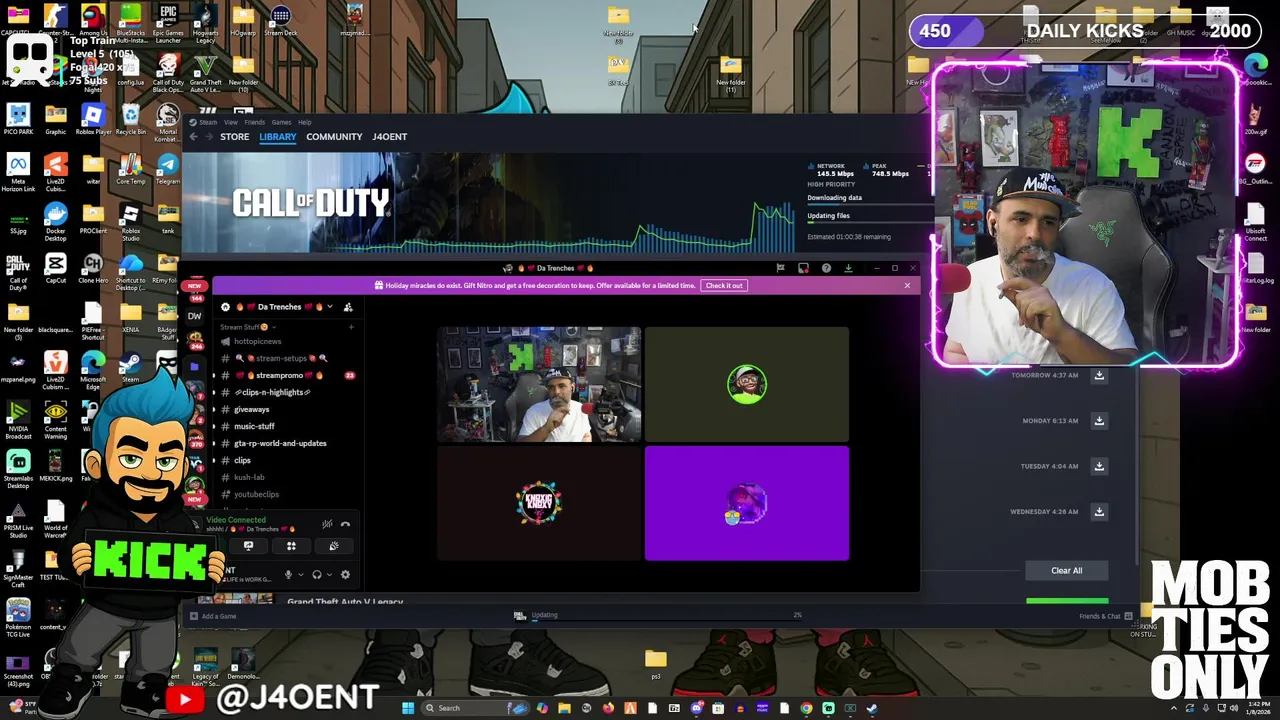Click invite people icon in Da Trenches header

tap(348, 307)
